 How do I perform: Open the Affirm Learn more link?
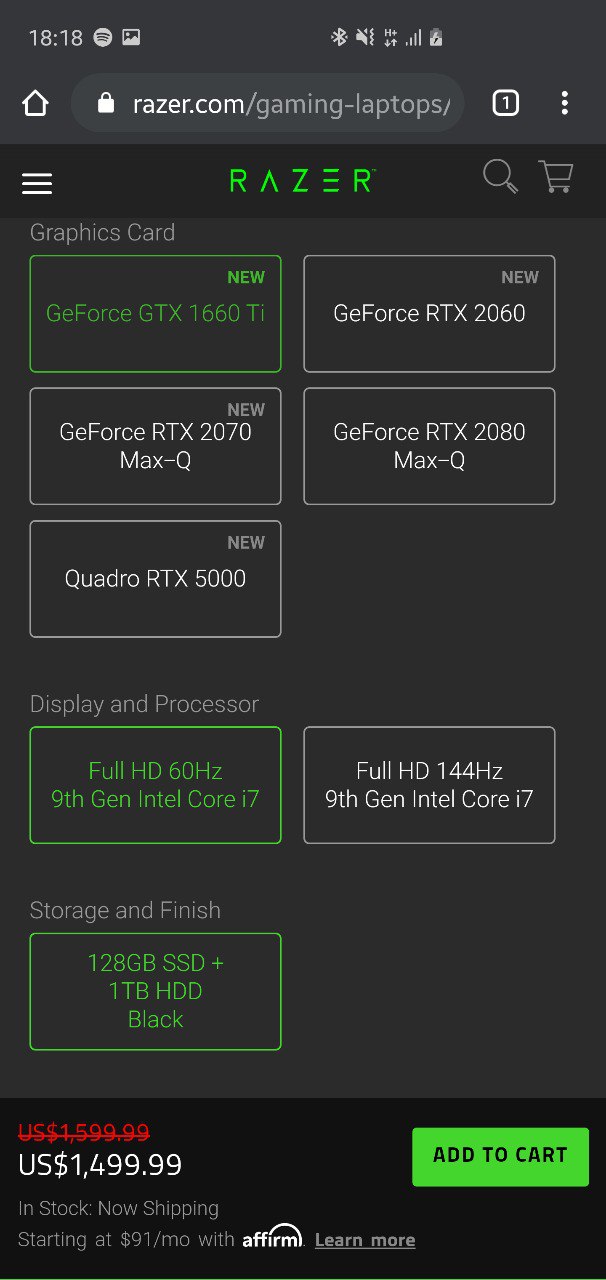pos(365,1240)
